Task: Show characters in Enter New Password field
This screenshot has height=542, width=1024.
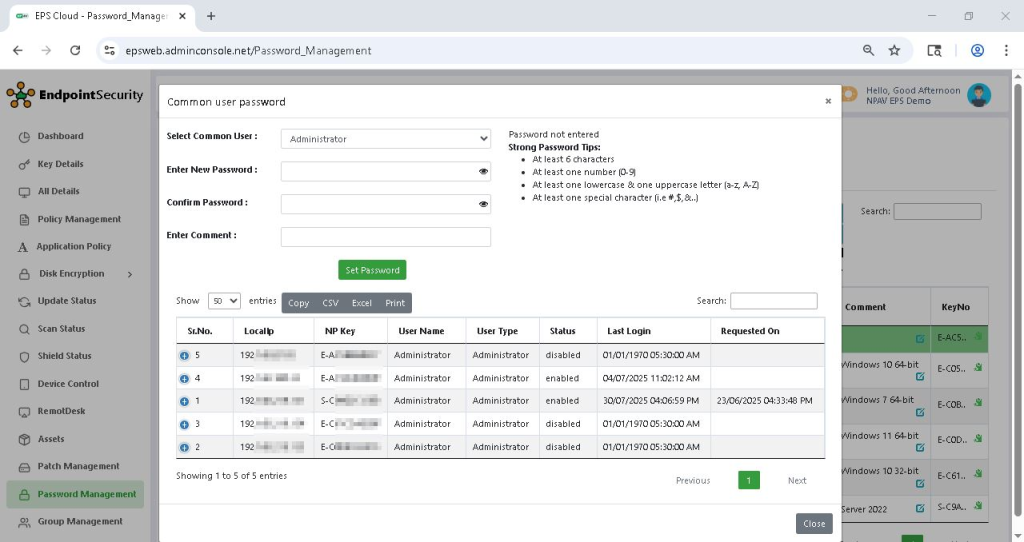Action: 483,171
